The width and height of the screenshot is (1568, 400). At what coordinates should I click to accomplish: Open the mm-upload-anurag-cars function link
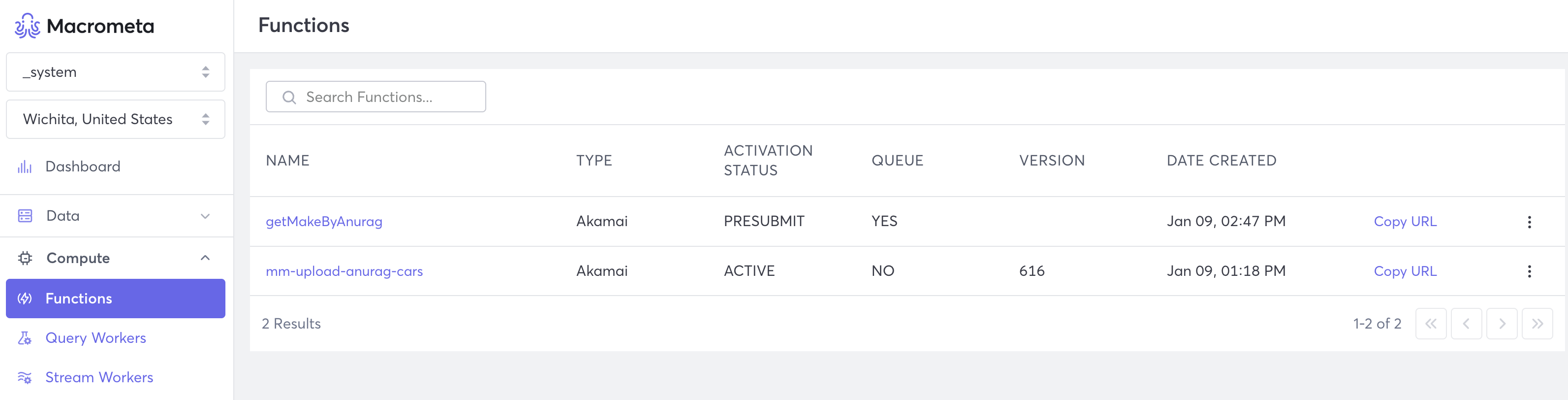click(344, 271)
